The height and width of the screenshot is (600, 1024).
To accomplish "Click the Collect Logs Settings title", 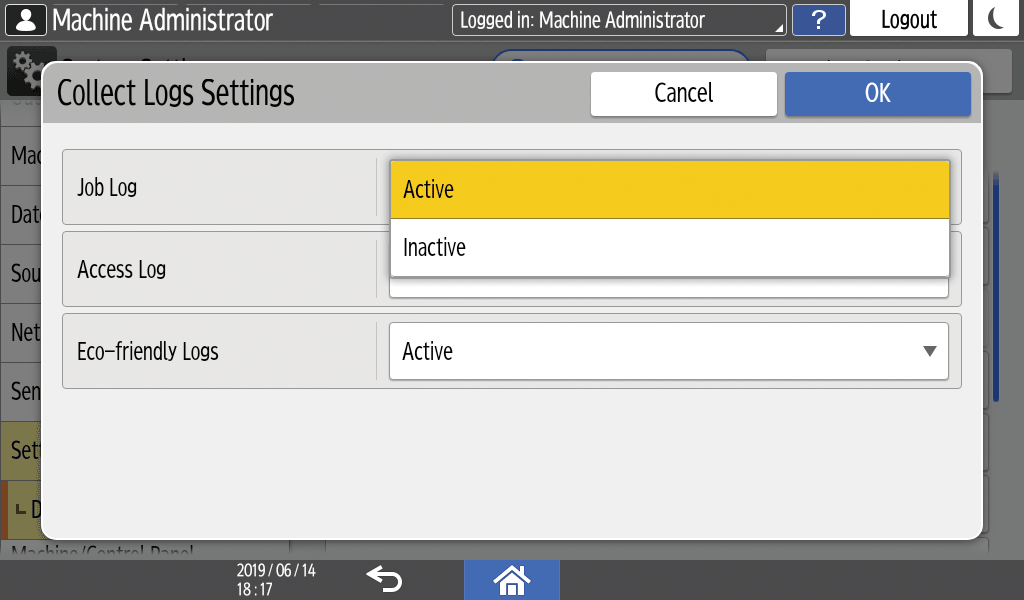I will click(x=176, y=93).
